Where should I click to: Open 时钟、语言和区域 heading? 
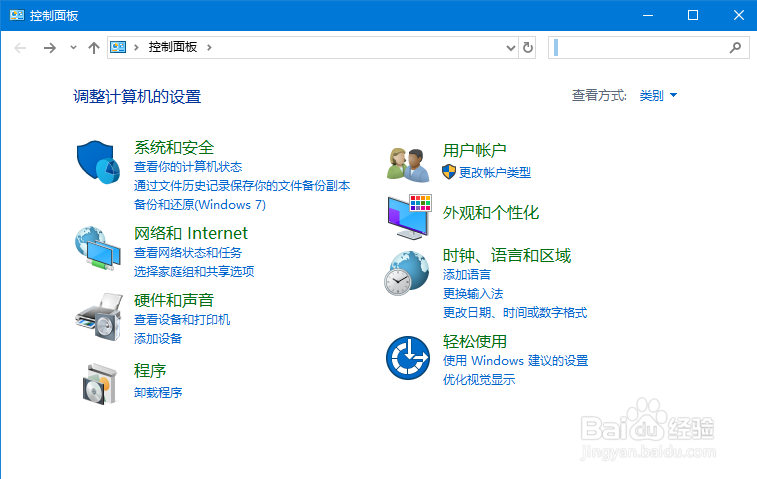point(507,255)
